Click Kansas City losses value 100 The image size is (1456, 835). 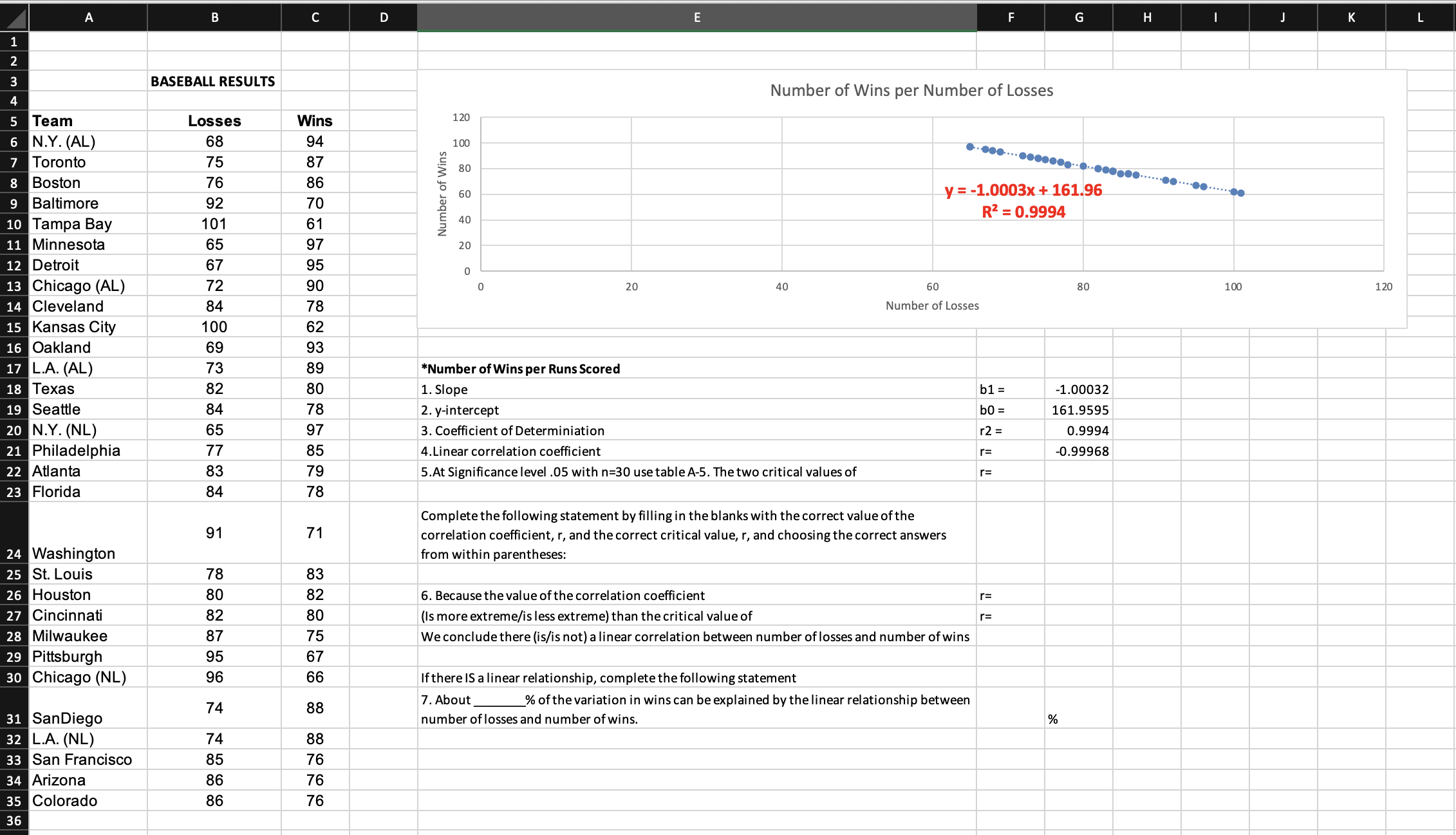(214, 327)
